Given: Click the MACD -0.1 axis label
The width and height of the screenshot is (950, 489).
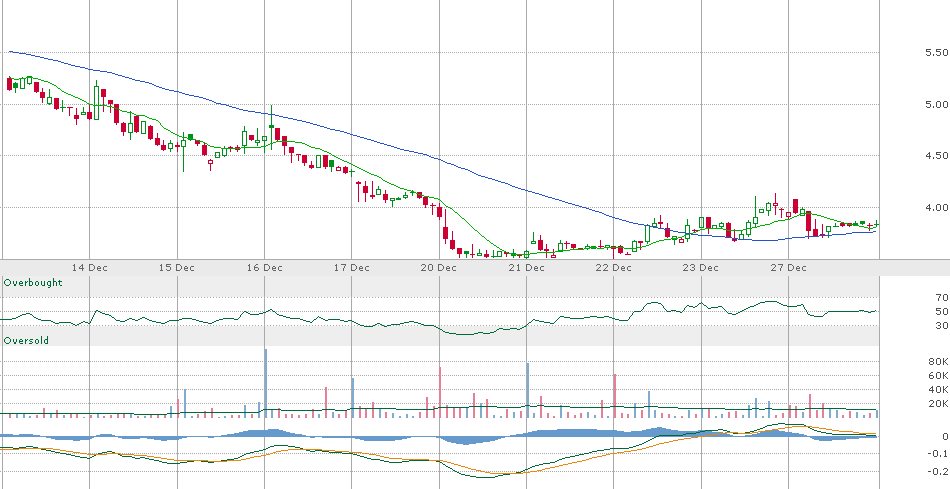Looking at the screenshot, I should click(940, 454).
